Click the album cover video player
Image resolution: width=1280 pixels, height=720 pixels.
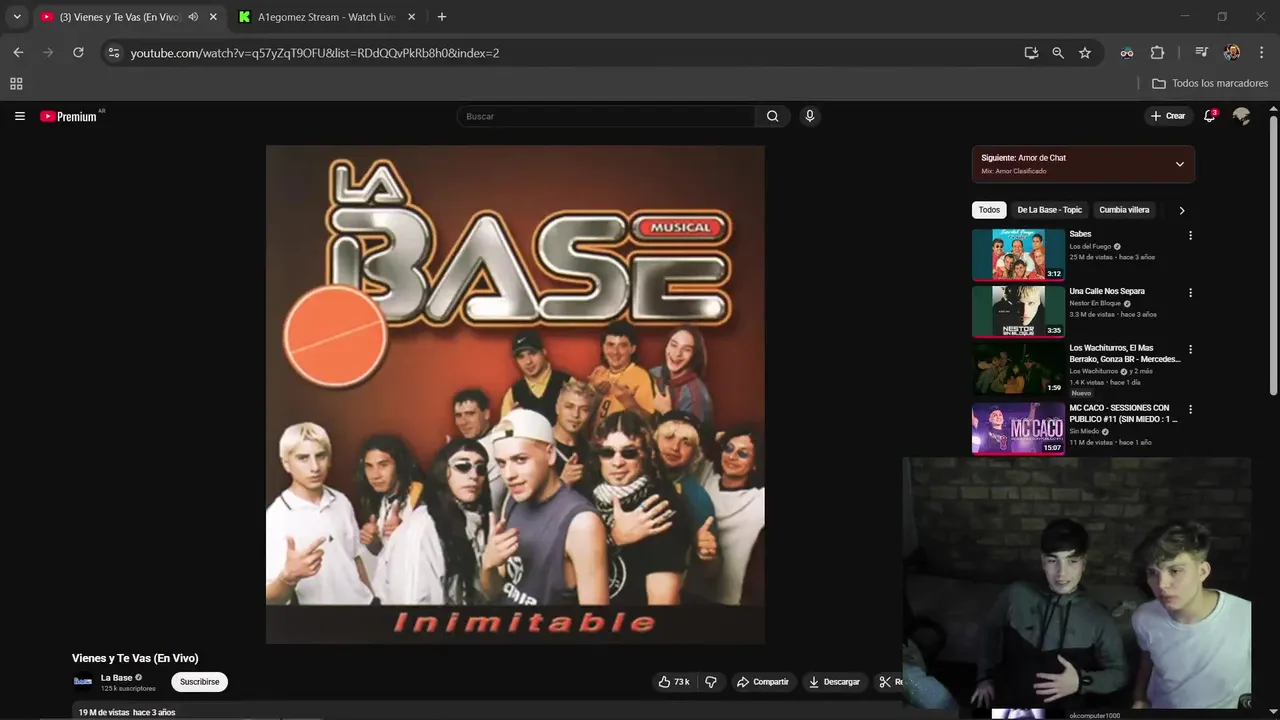pos(515,394)
